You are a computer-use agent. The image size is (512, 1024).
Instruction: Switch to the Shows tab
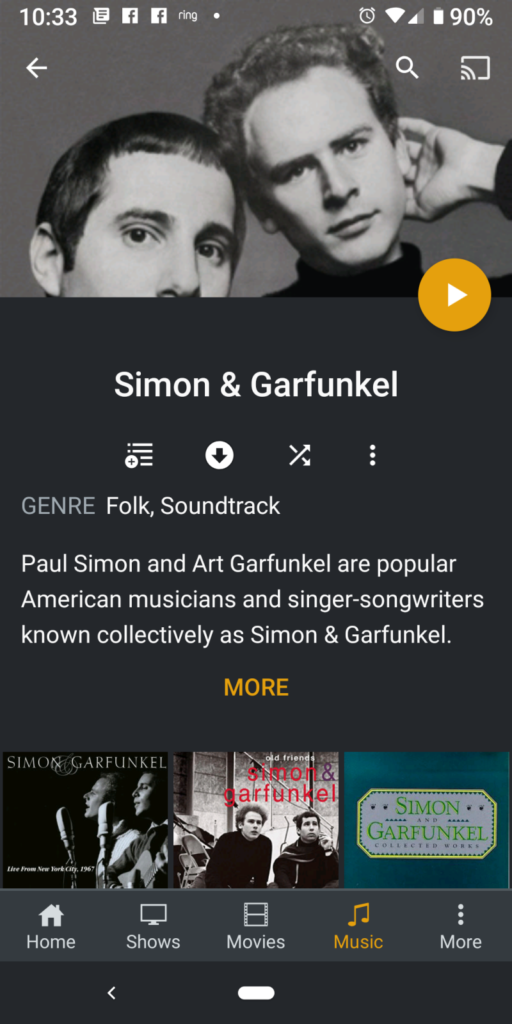153,926
